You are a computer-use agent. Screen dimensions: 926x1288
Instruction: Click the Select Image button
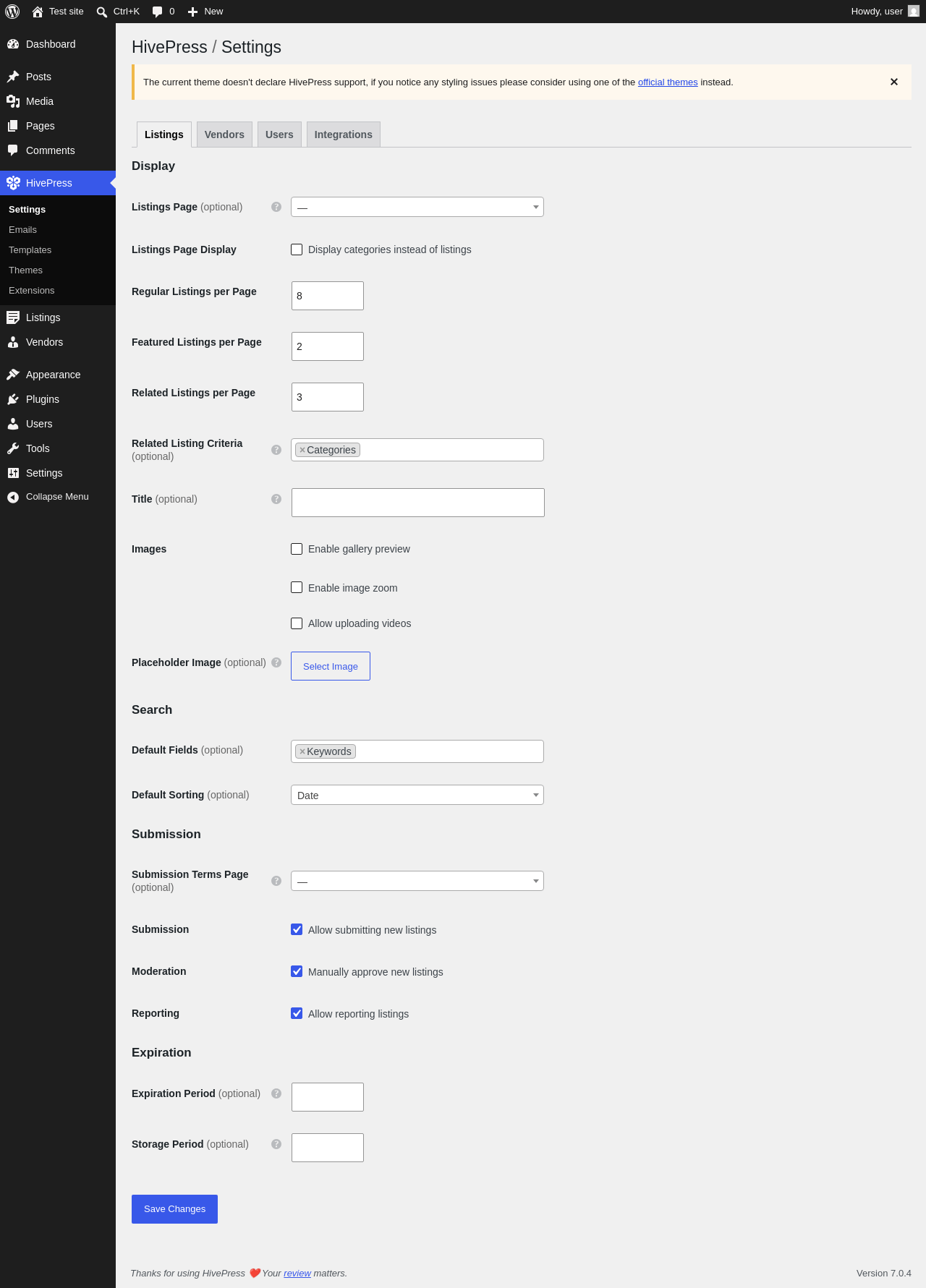coord(331,666)
